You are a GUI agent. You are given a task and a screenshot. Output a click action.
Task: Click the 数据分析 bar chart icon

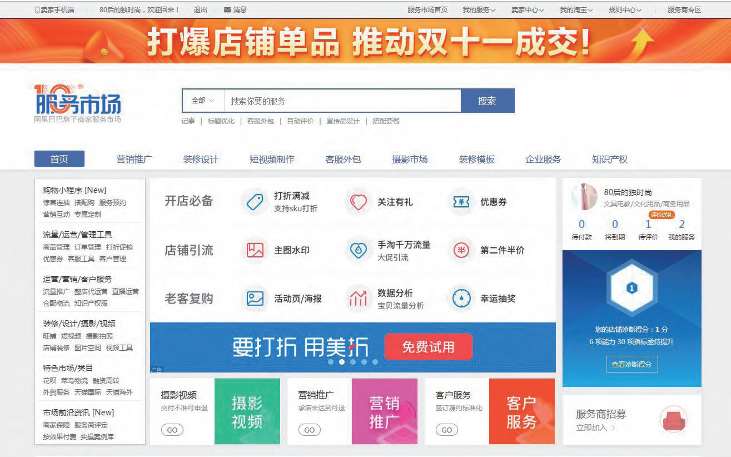[358, 298]
